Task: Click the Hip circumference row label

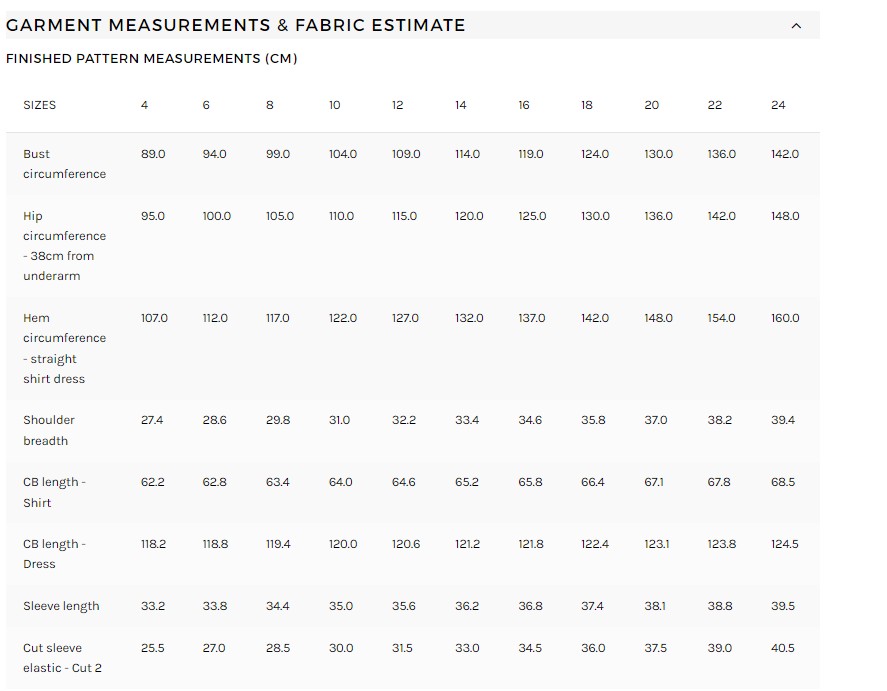Action: [x=64, y=246]
